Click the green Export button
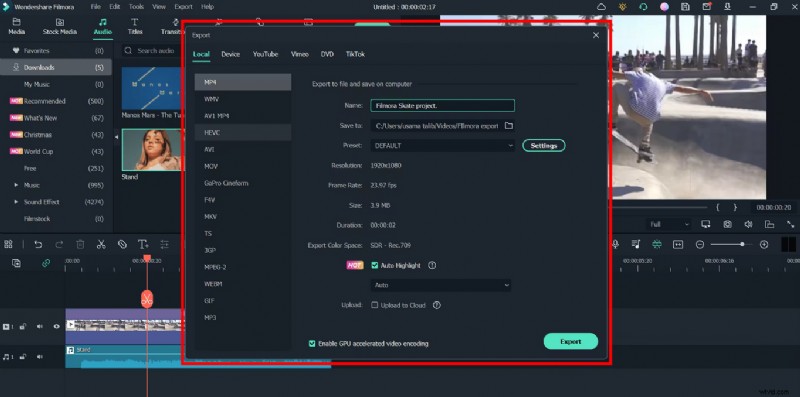800x397 pixels. click(570, 341)
